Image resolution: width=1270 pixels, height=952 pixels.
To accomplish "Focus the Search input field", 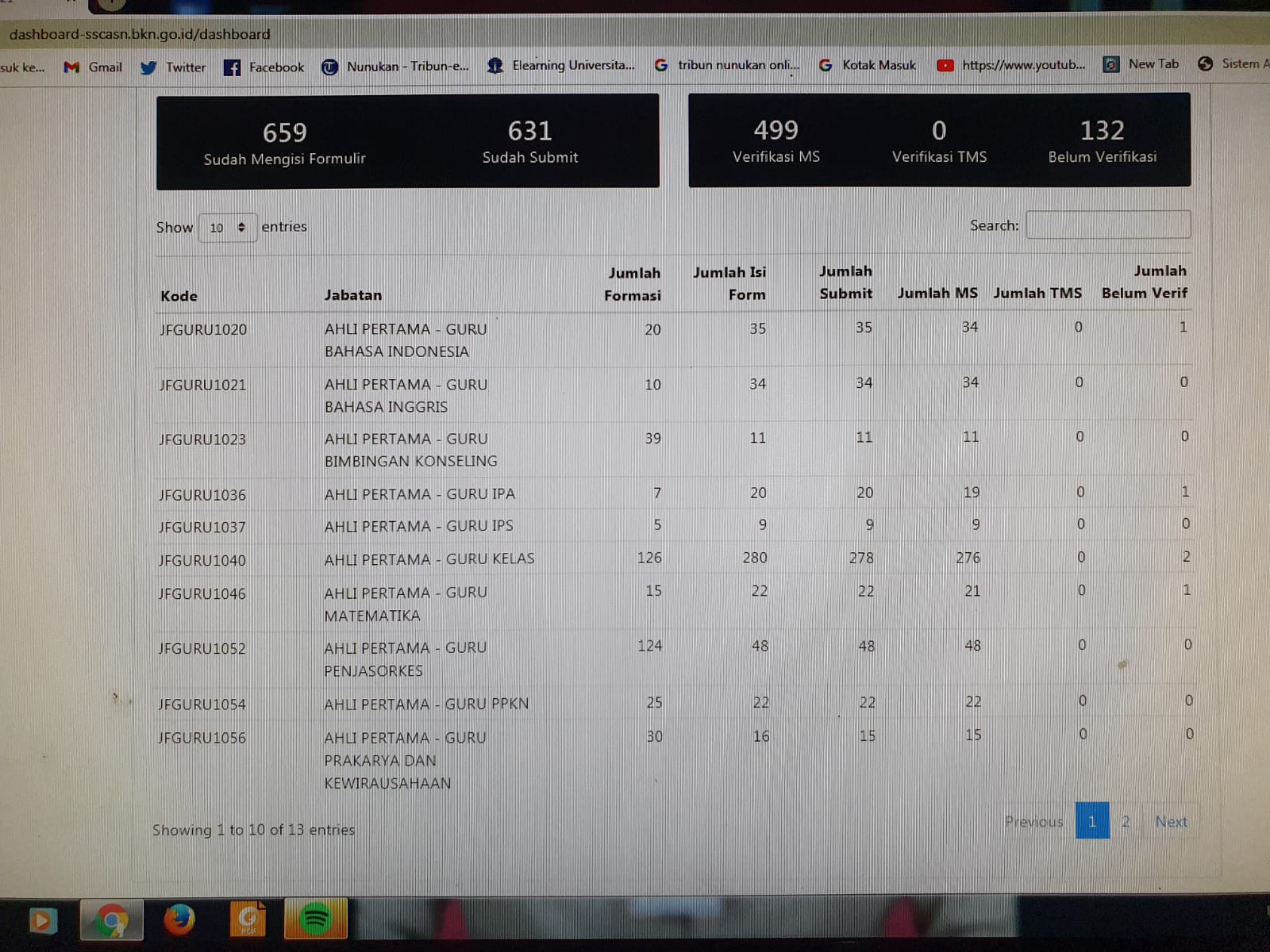I will tap(1108, 225).
